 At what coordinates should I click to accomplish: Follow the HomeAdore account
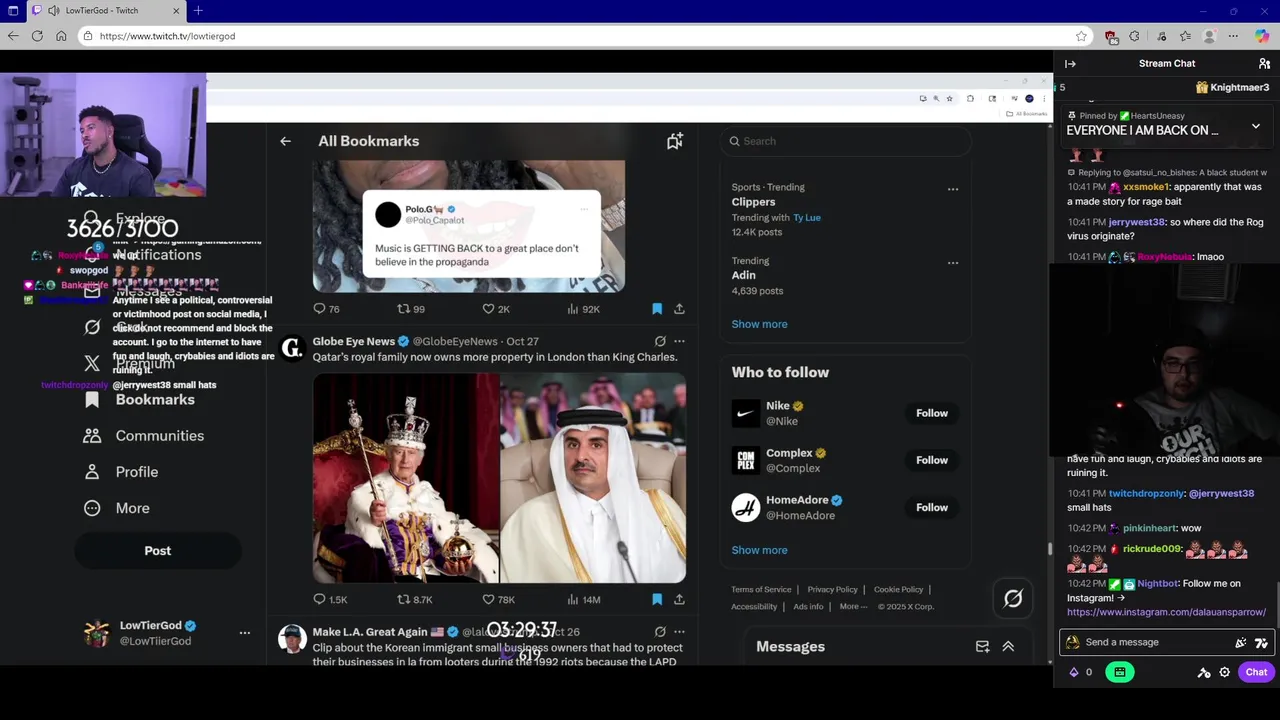point(932,507)
